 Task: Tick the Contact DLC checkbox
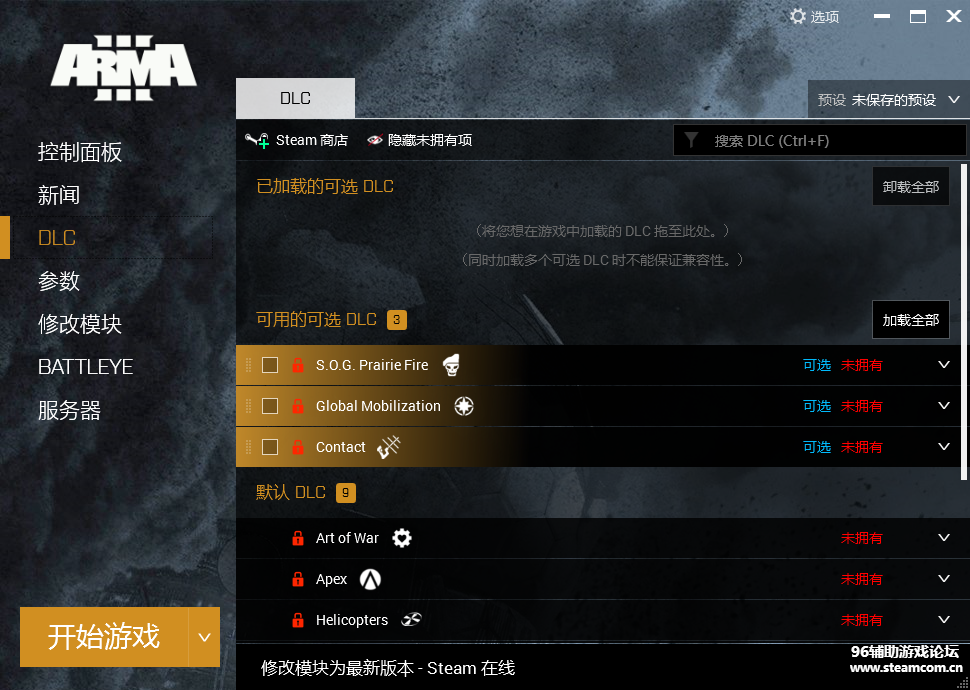point(270,447)
